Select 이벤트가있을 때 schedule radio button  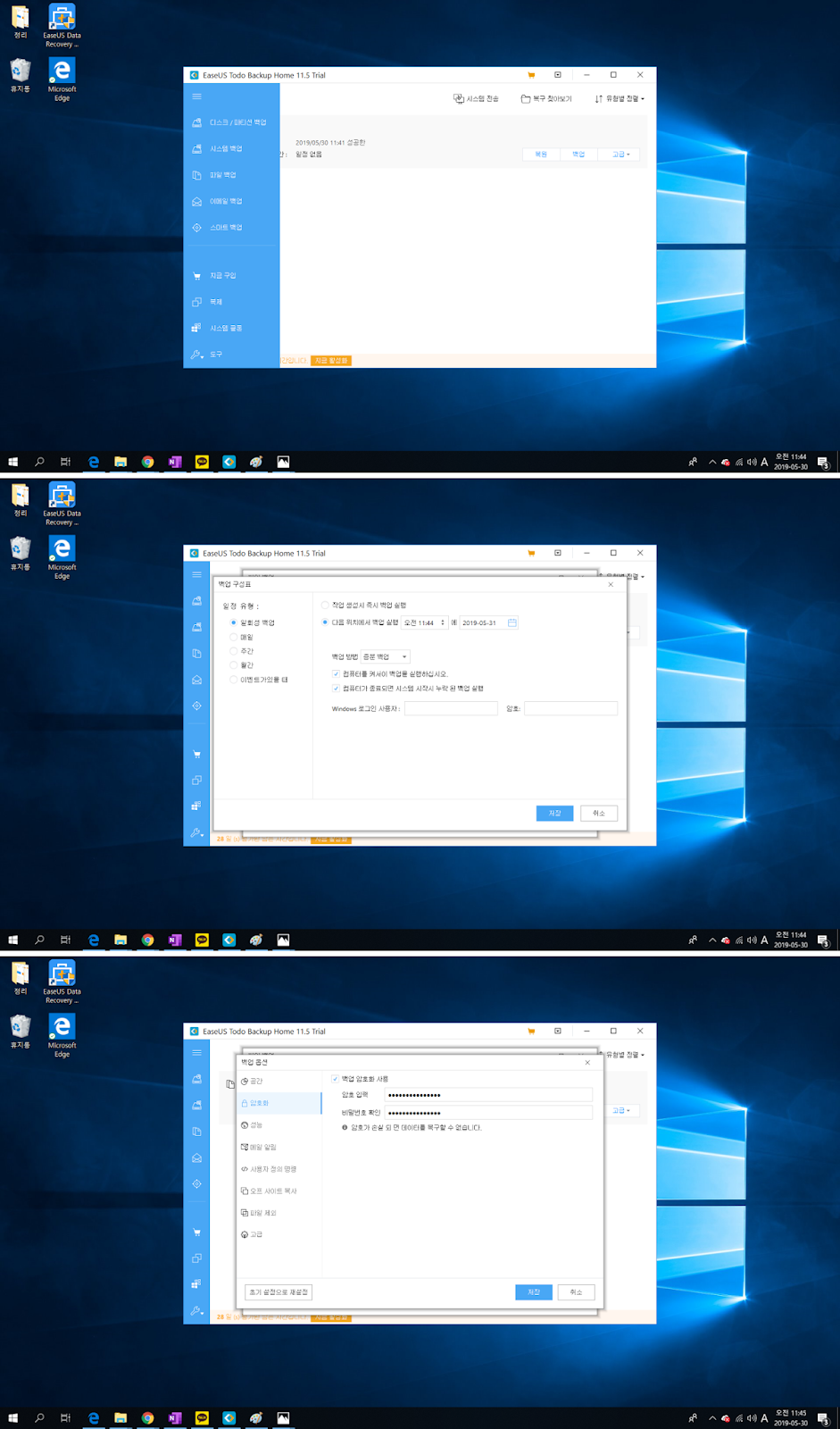tap(234, 680)
